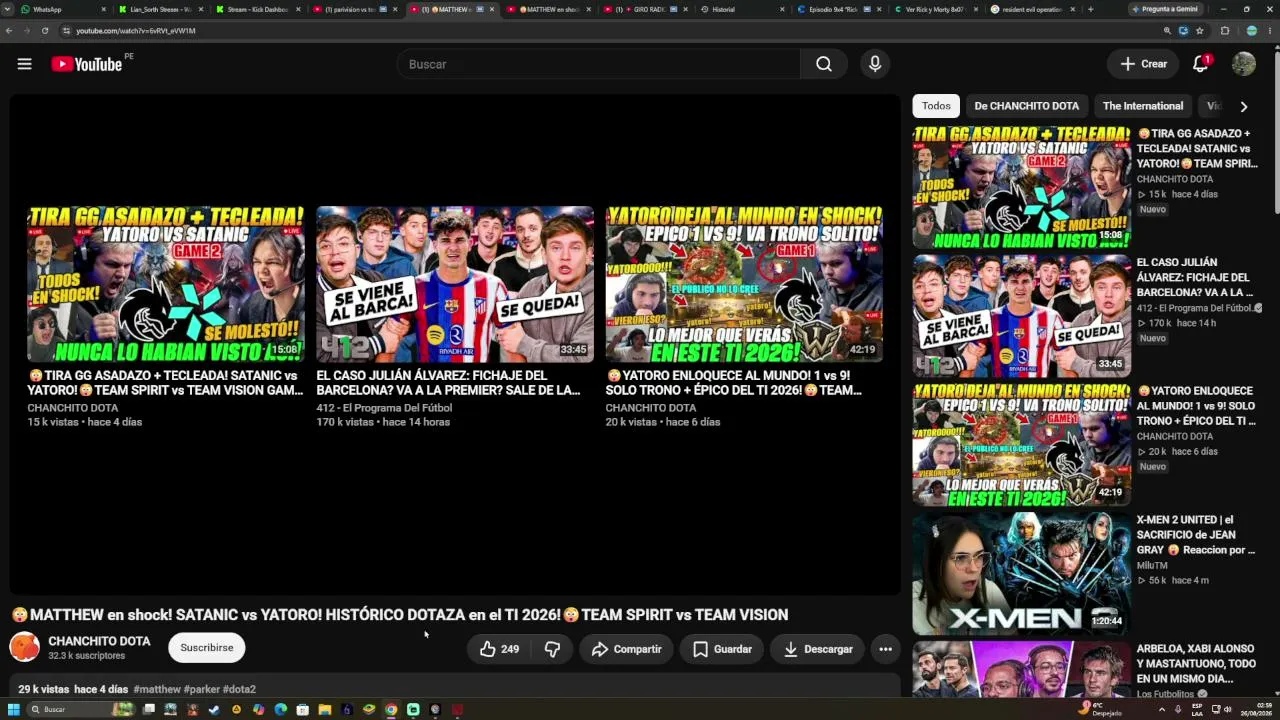Show hidden system tray icons
Image resolution: width=1280 pixels, height=720 pixels.
1162,710
